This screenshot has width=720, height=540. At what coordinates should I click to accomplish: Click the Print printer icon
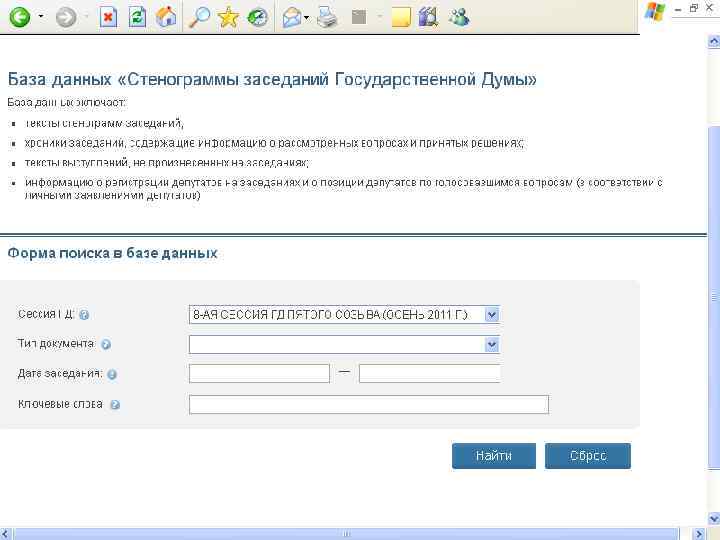pyautogui.click(x=327, y=17)
